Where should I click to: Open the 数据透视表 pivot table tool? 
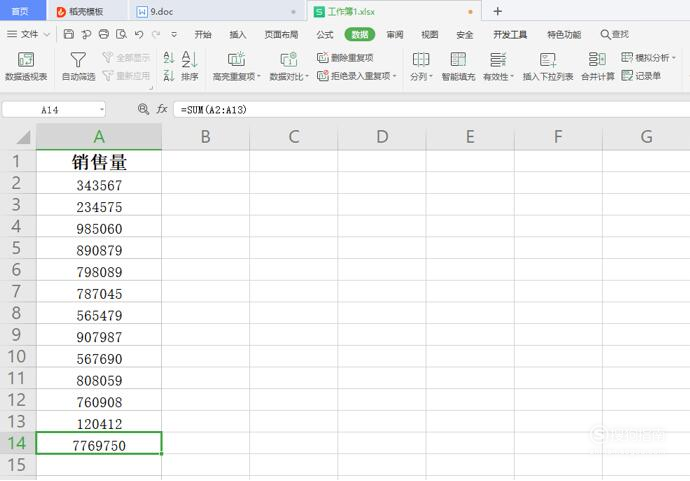pos(26,66)
